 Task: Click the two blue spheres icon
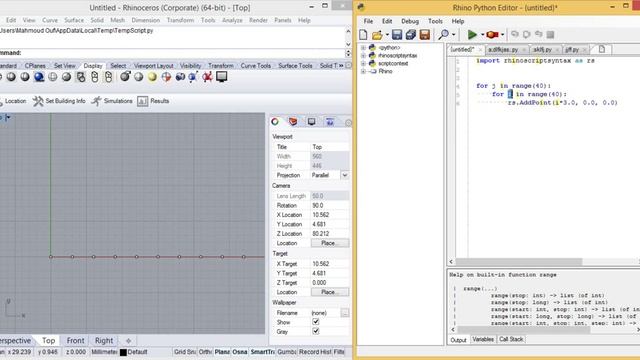180,77
